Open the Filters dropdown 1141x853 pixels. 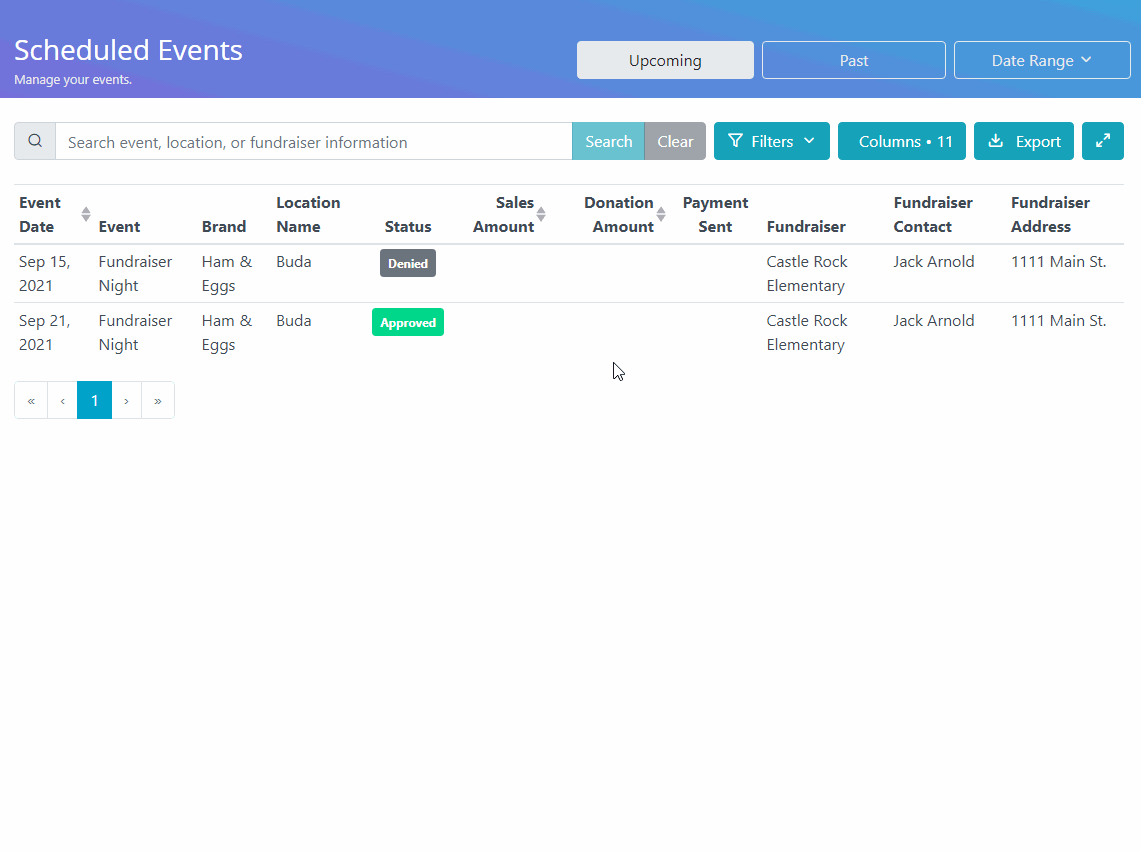click(771, 141)
